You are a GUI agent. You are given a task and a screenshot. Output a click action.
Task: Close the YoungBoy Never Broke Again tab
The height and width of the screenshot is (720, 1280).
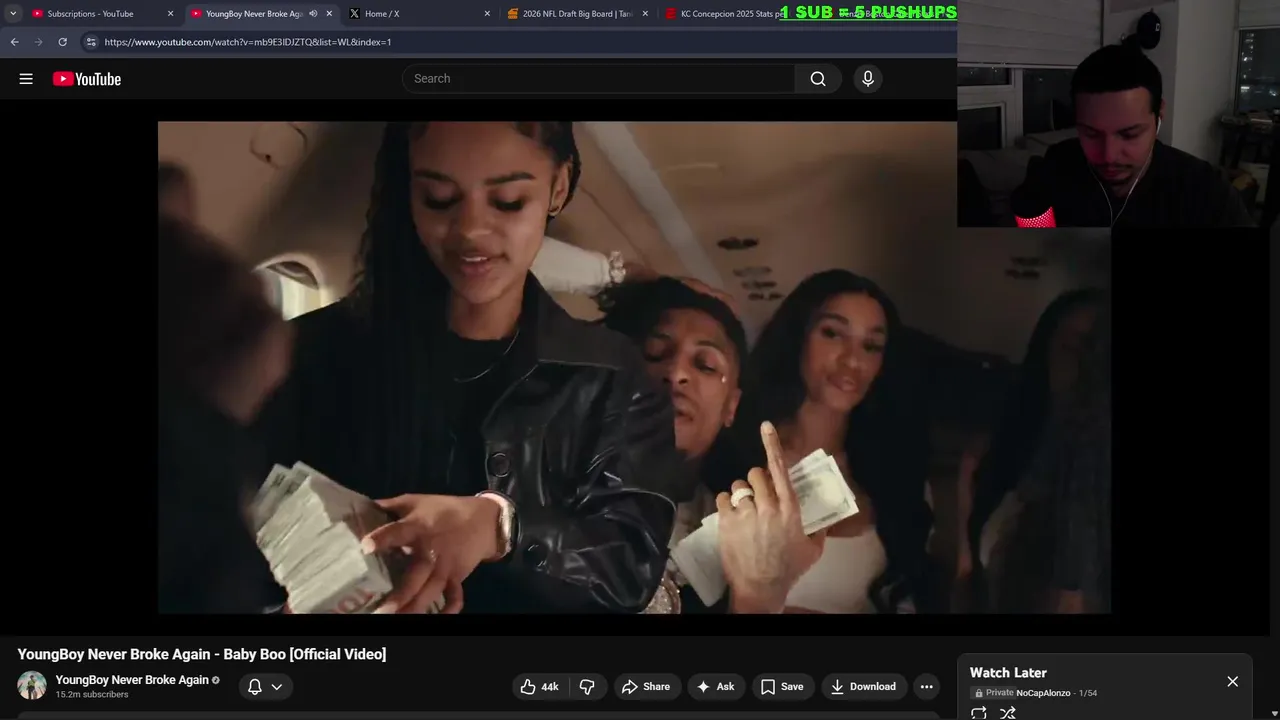pos(329,14)
